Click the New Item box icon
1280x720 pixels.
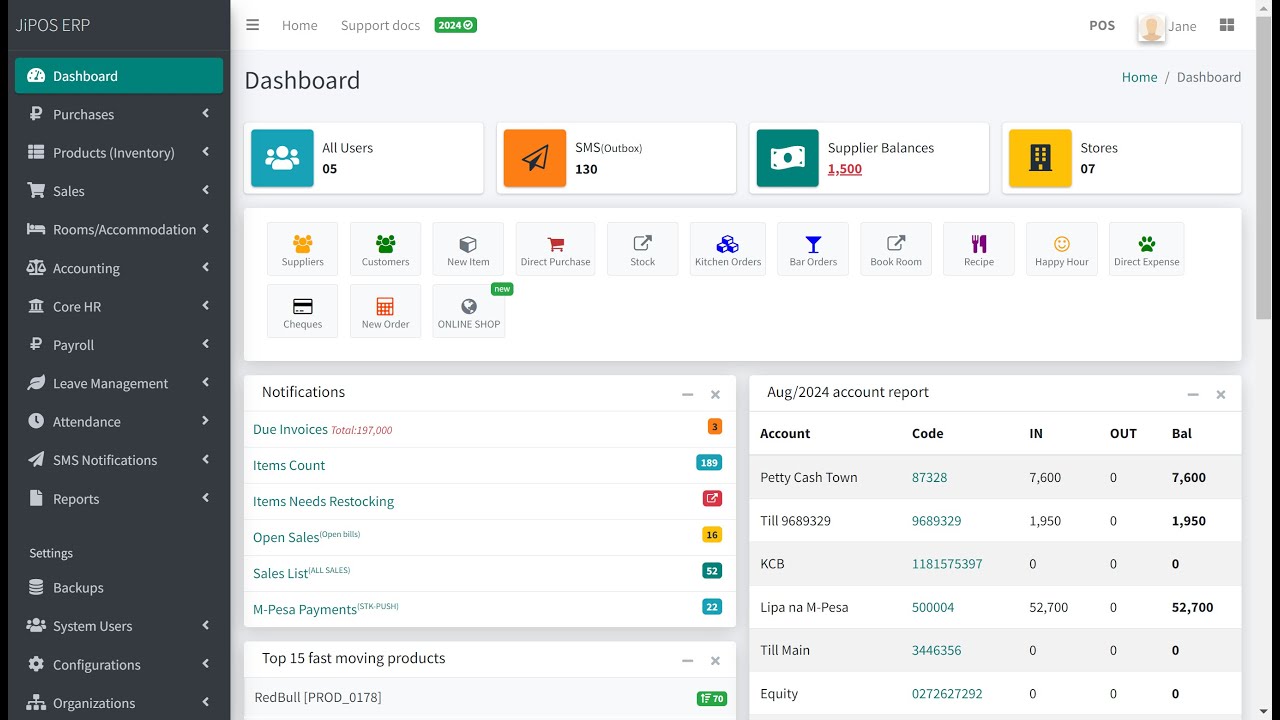tap(468, 249)
